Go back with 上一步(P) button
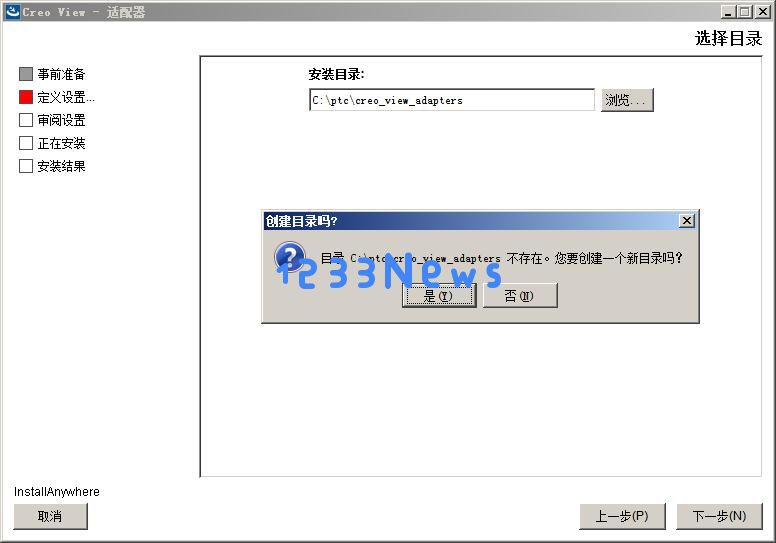776x543 pixels. pos(622,516)
